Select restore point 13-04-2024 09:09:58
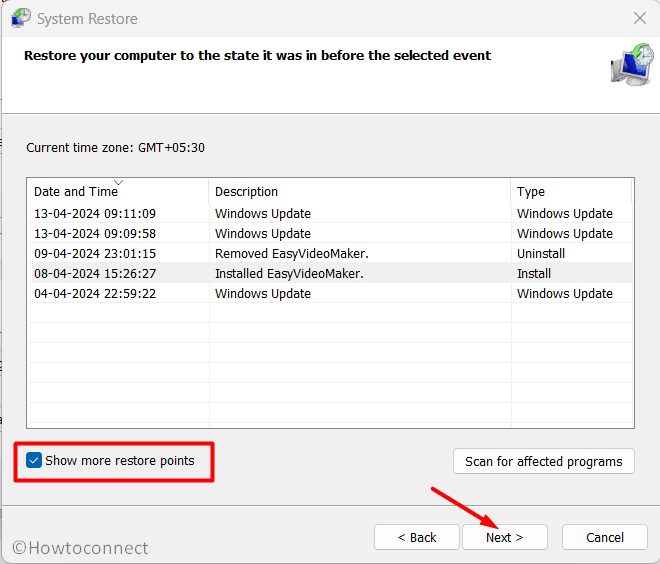This screenshot has width=660, height=564. (95, 233)
